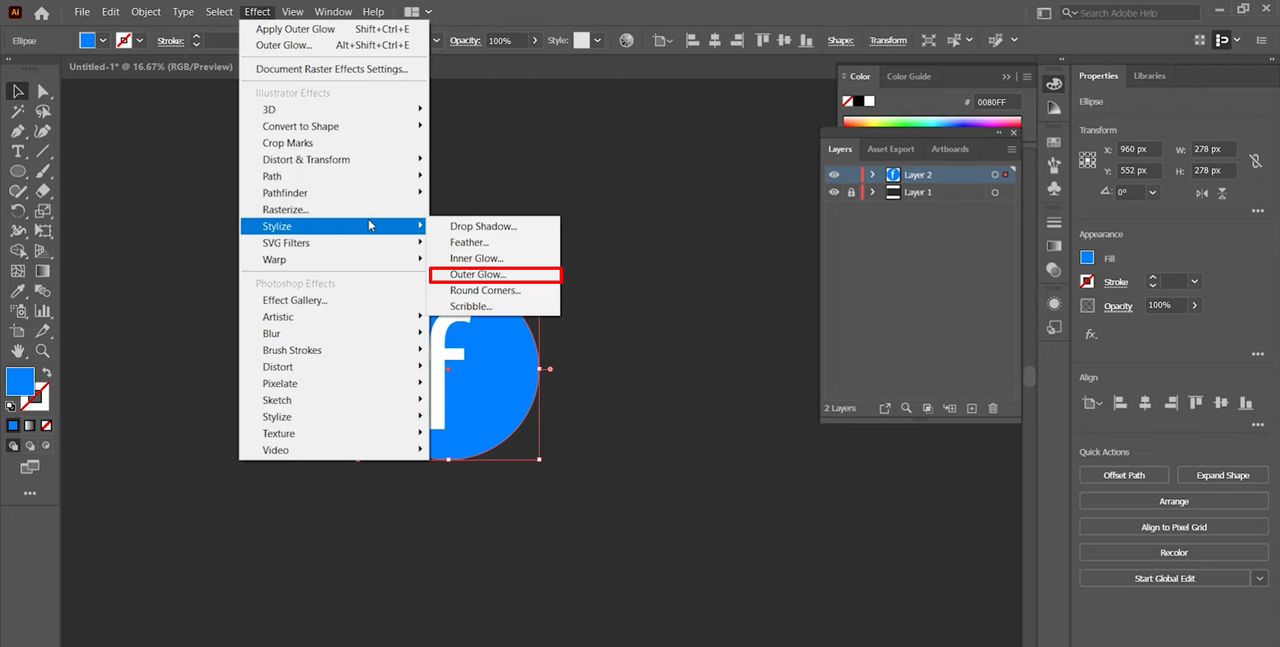Select the Eraser tool

(x=43, y=191)
